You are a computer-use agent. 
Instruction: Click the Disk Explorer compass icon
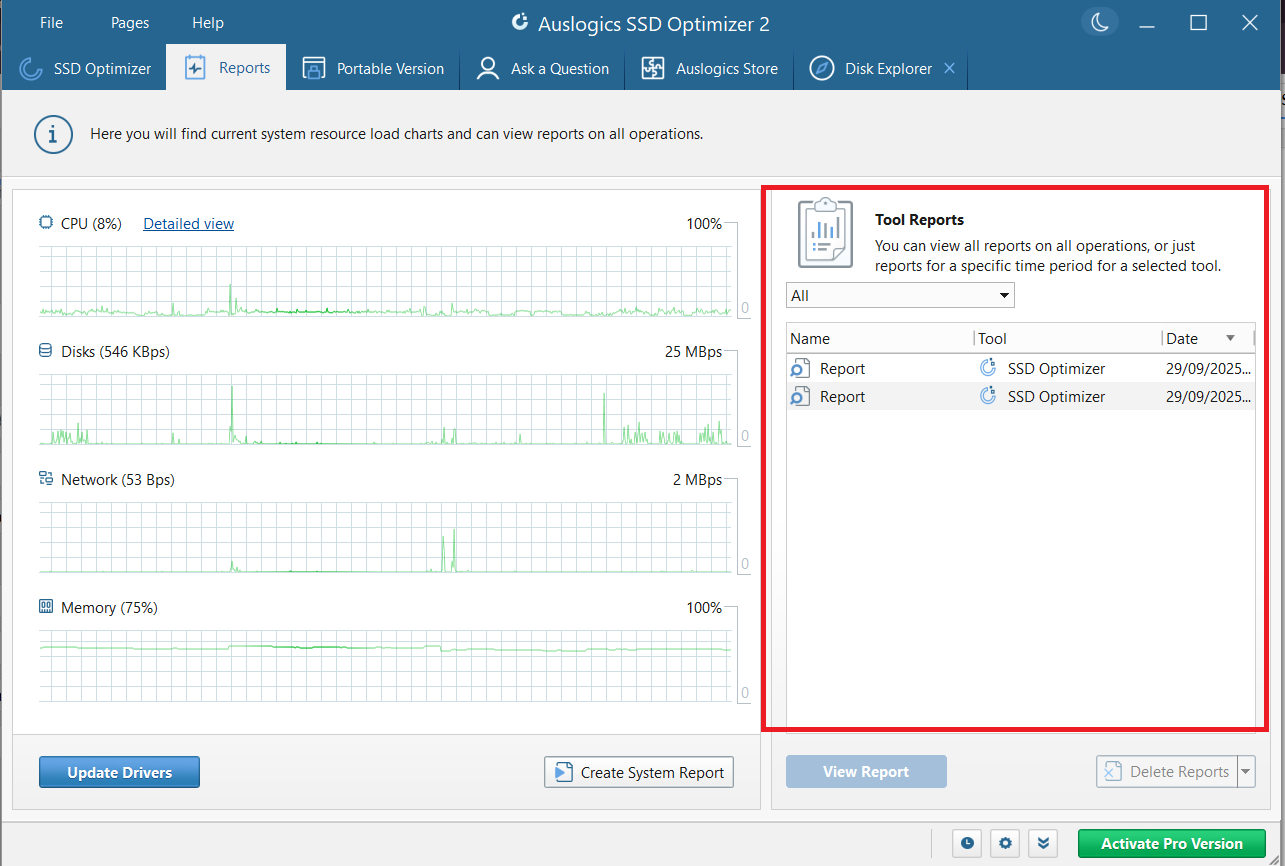[x=822, y=68]
